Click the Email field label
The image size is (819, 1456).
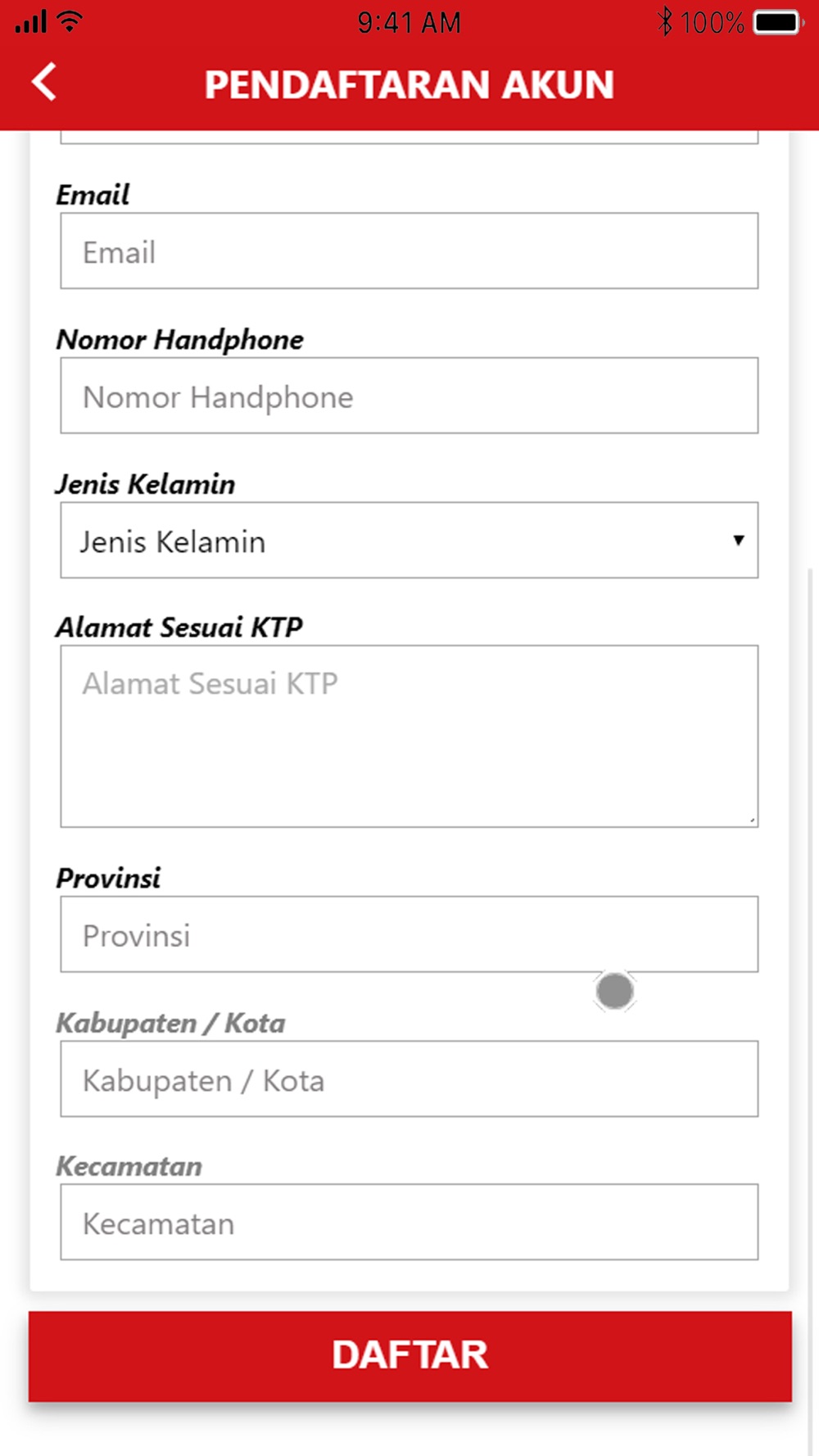[93, 195]
